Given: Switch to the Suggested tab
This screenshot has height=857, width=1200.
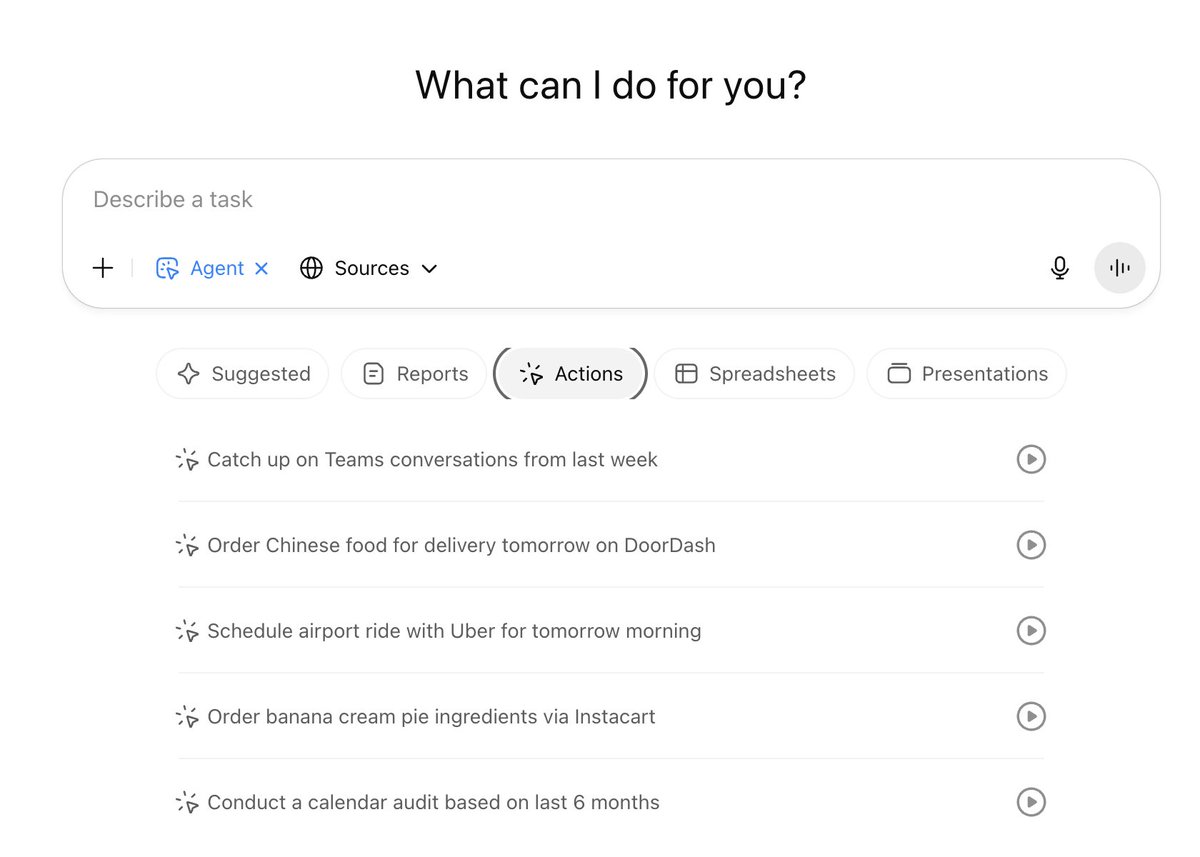Looking at the screenshot, I should coord(243,374).
